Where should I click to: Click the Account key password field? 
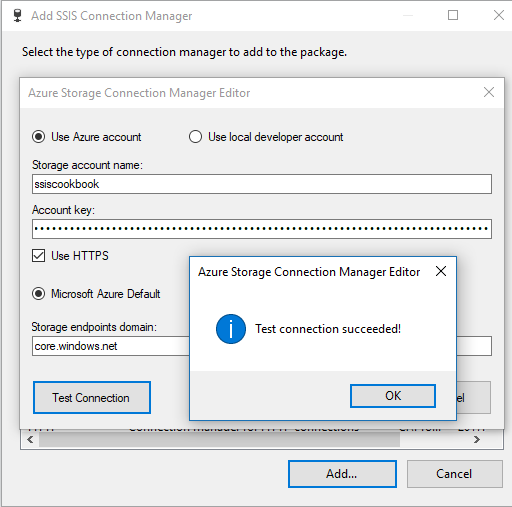[262, 229]
